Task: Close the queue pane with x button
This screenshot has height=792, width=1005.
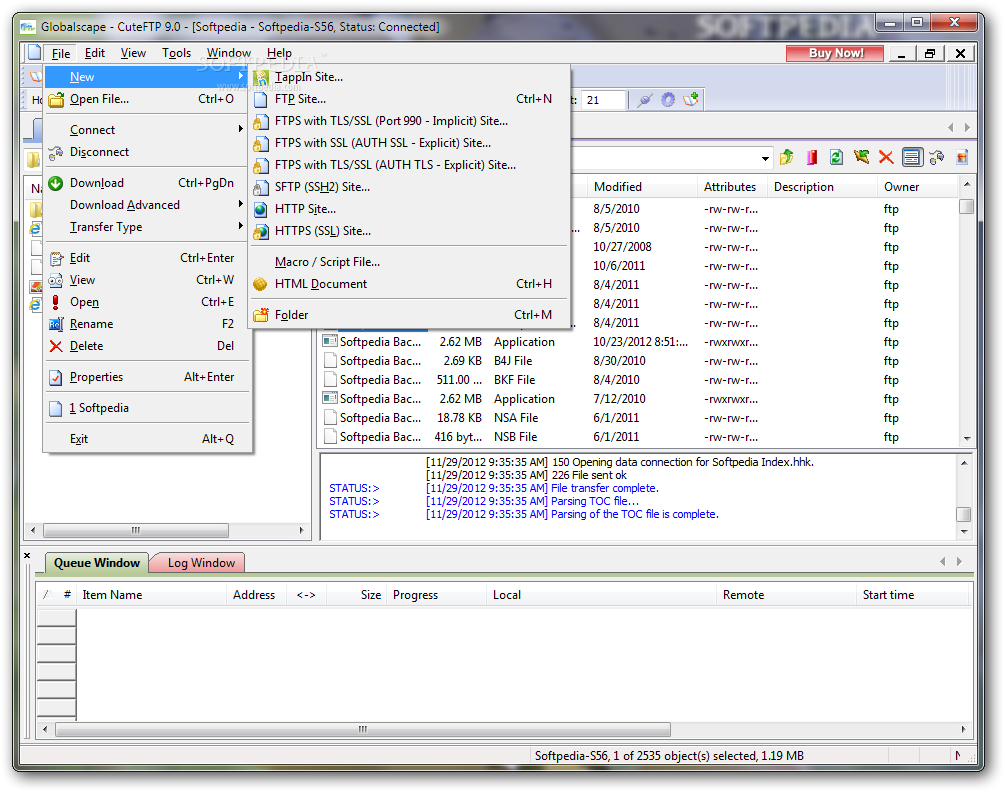Action: pyautogui.click(x=27, y=555)
